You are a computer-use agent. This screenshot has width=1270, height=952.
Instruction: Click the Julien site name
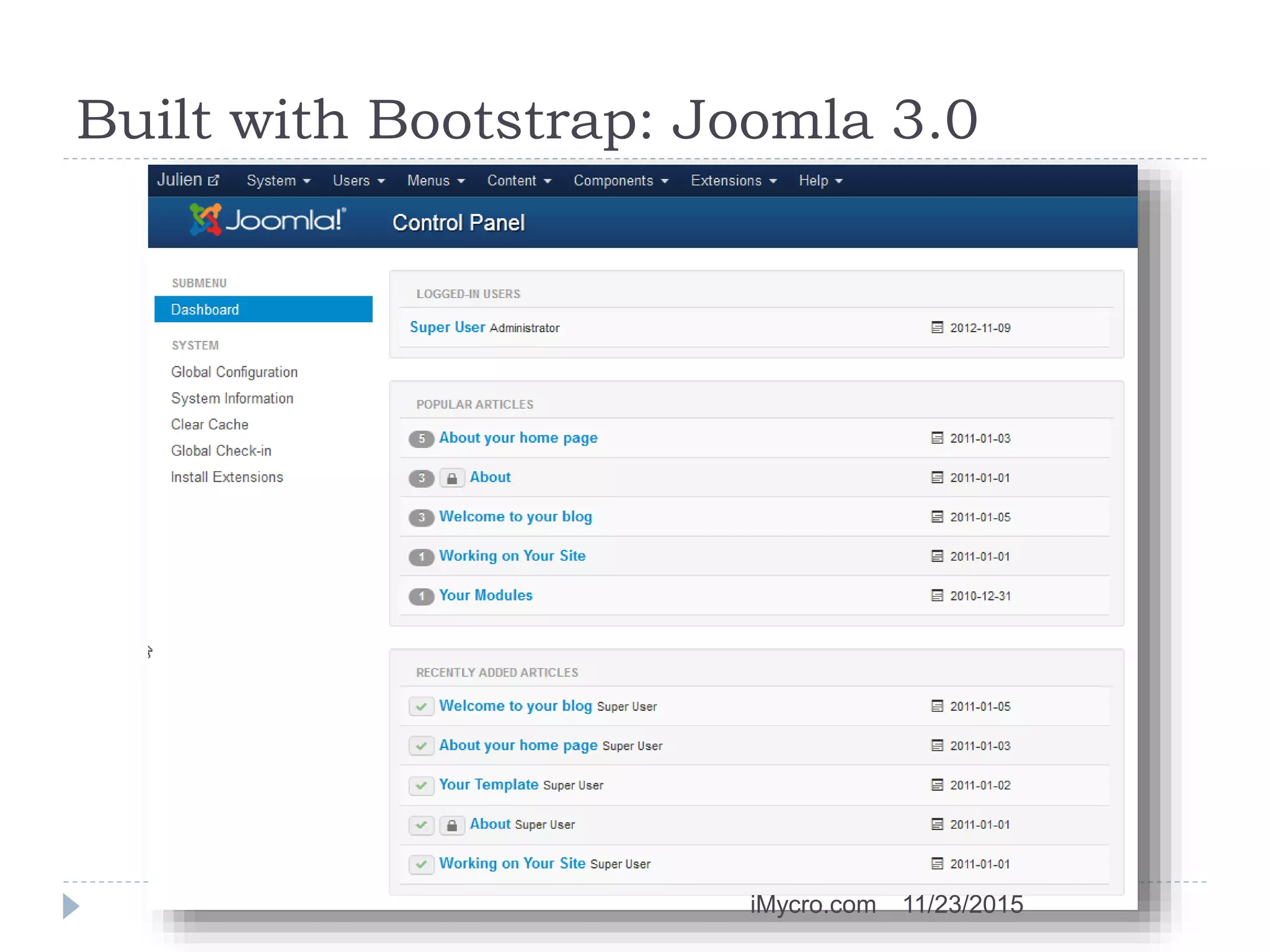pyautogui.click(x=180, y=179)
